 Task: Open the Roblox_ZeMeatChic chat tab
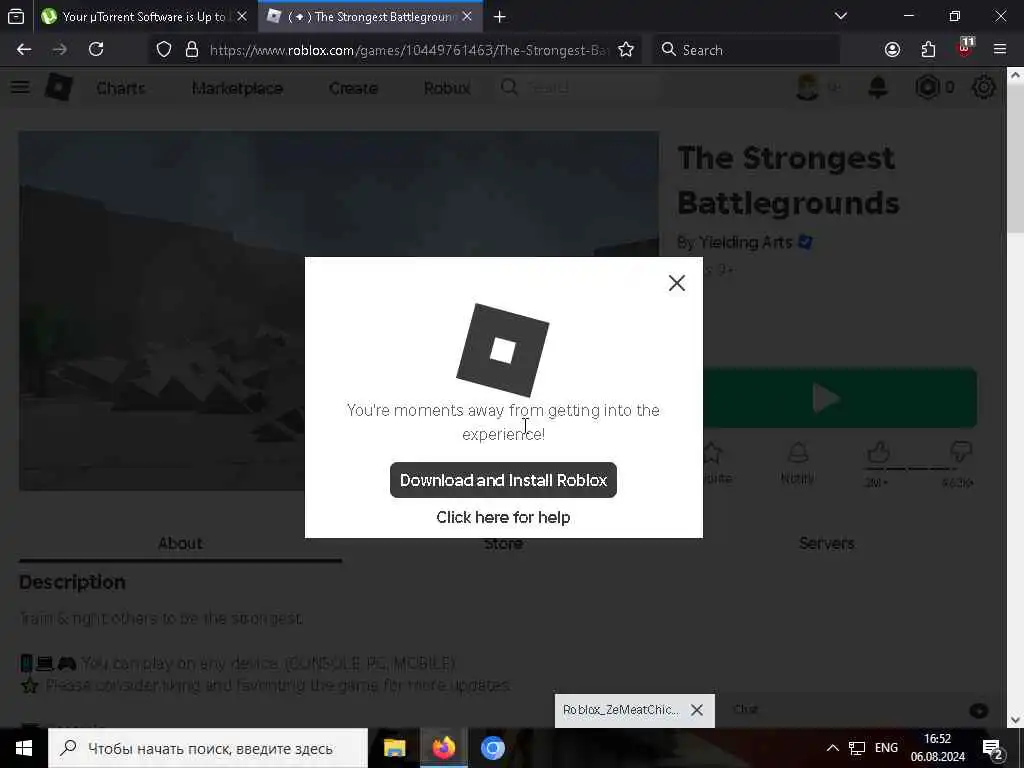pos(620,710)
